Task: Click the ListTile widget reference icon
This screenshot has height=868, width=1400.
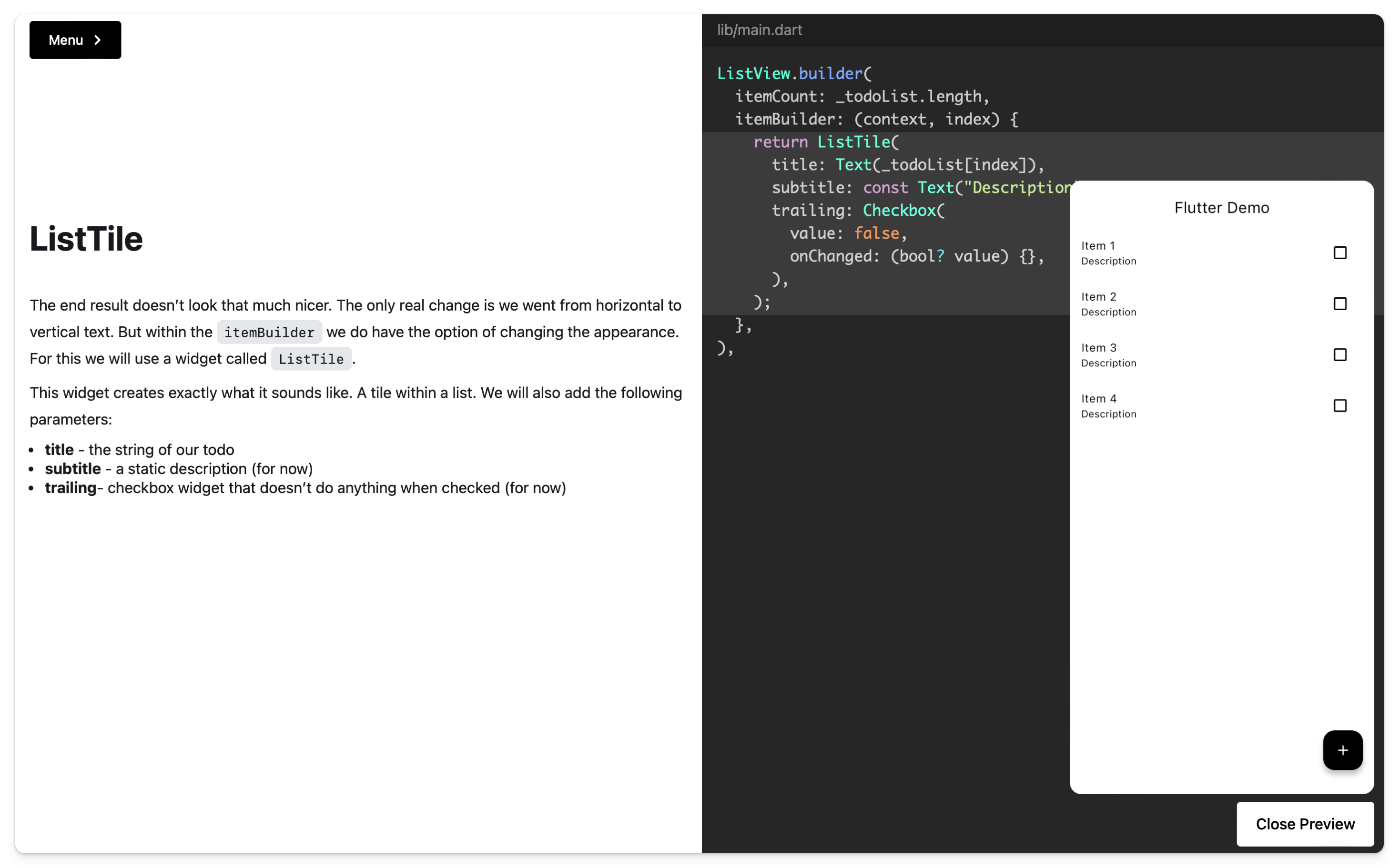Action: point(311,358)
